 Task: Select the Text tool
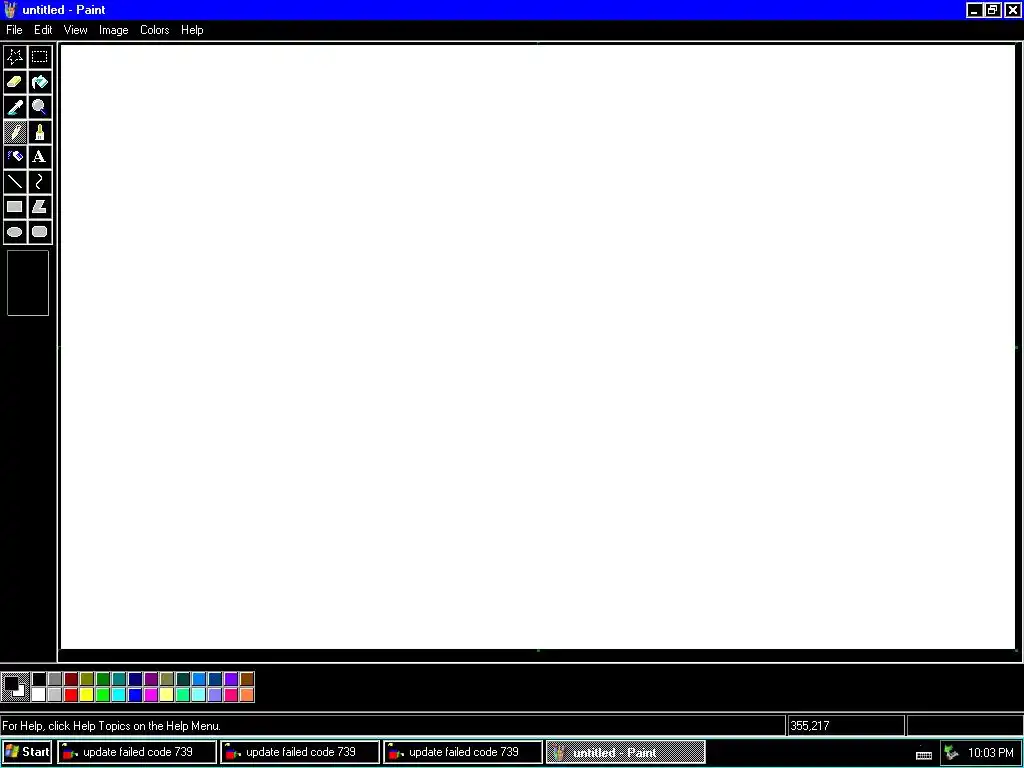pos(40,157)
